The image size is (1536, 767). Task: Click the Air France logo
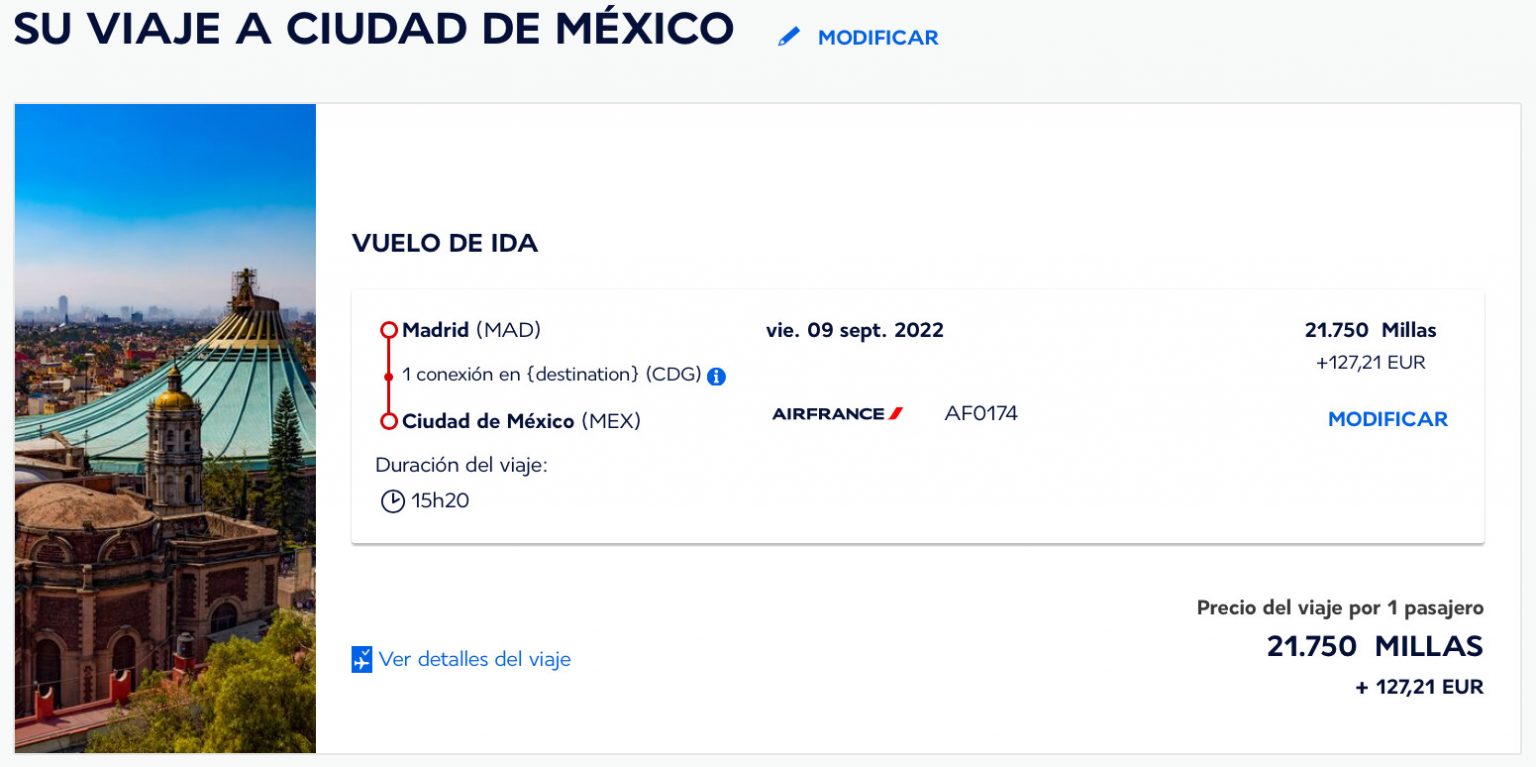(x=838, y=414)
